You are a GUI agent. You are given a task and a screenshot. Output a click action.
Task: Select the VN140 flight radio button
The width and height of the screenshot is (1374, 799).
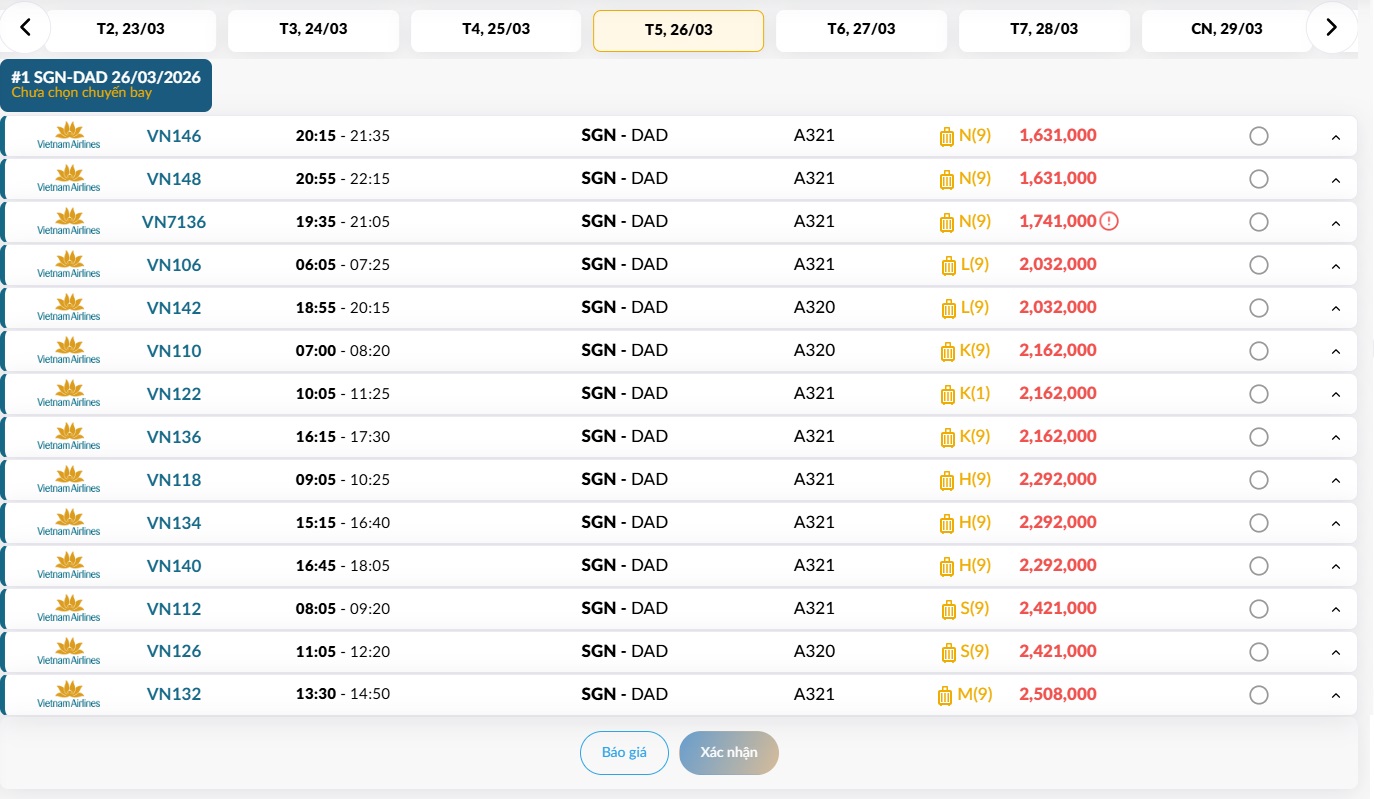1259,566
